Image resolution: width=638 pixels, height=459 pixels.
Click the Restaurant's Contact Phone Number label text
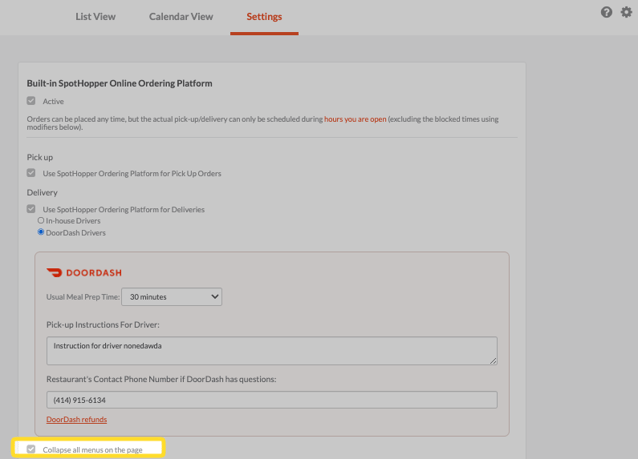[161, 379]
